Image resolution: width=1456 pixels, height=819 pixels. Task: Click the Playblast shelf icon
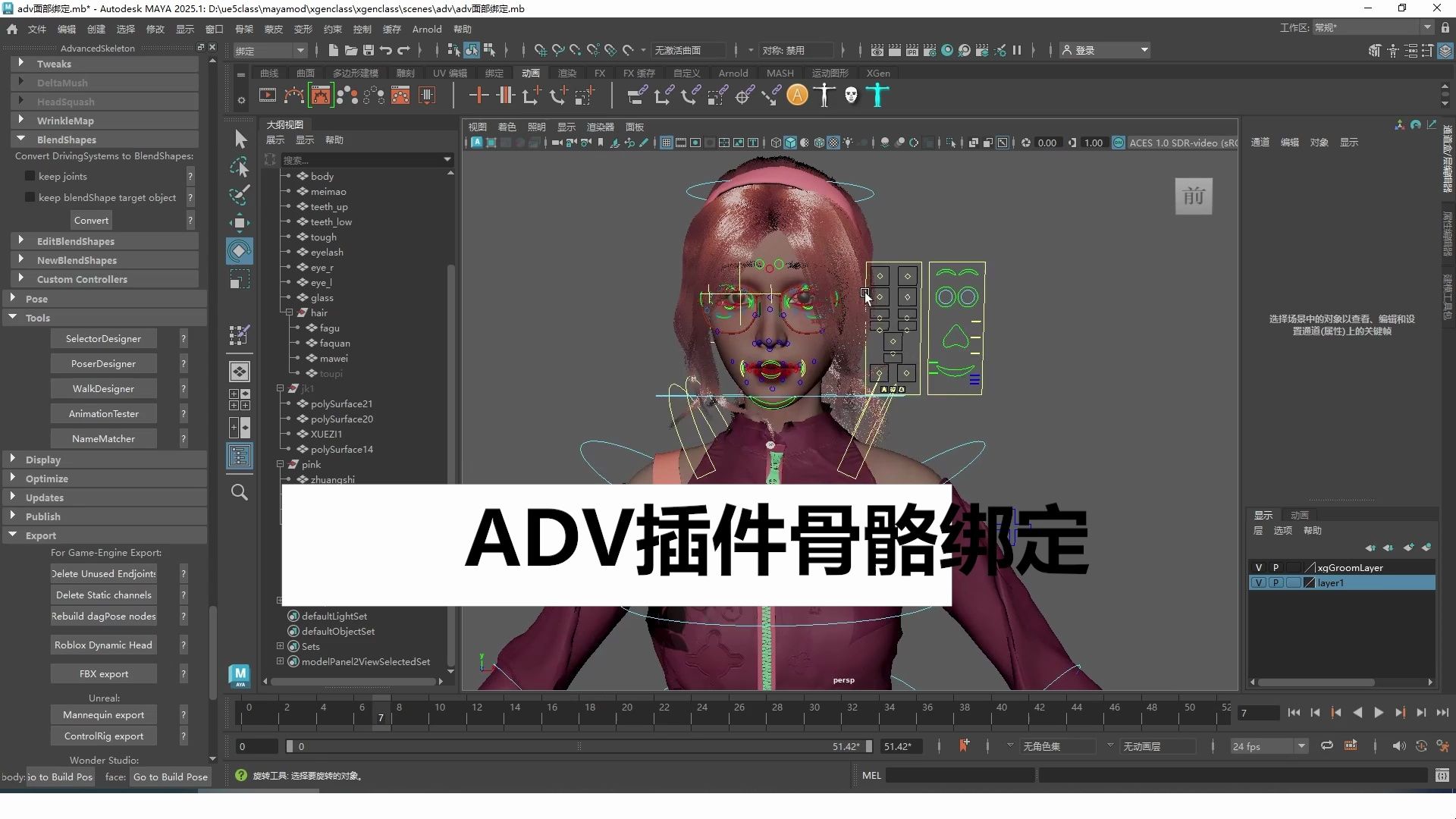(268, 96)
